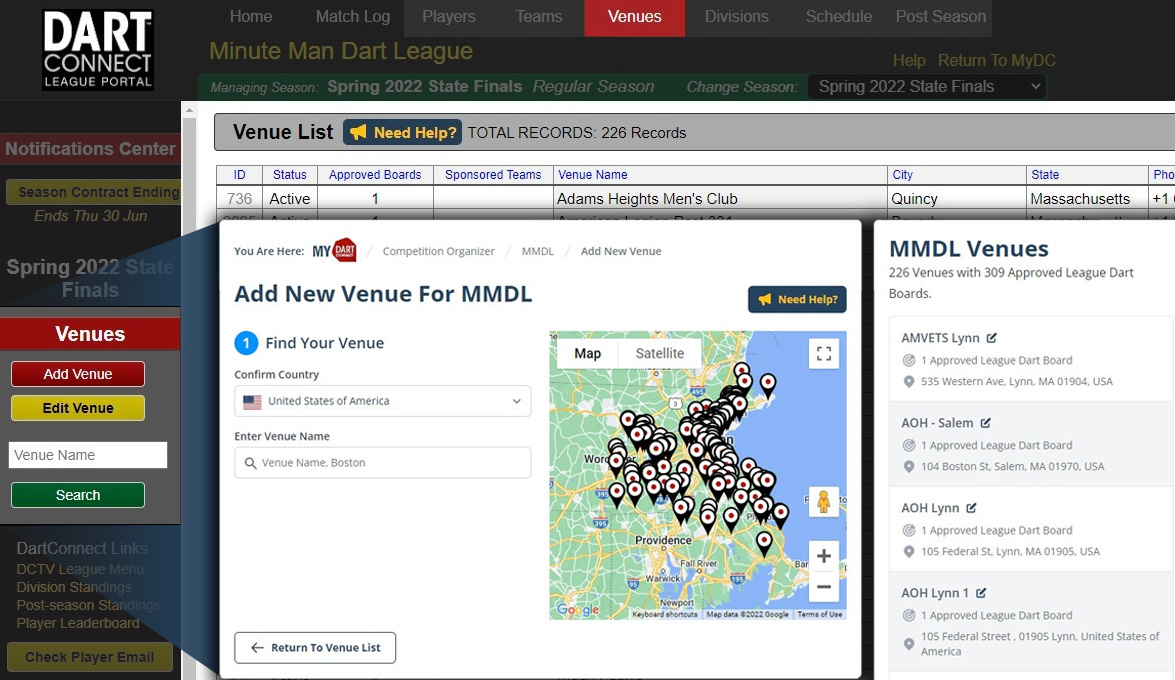
Task: Click Season Contract Ending notification
Action: tap(94, 192)
